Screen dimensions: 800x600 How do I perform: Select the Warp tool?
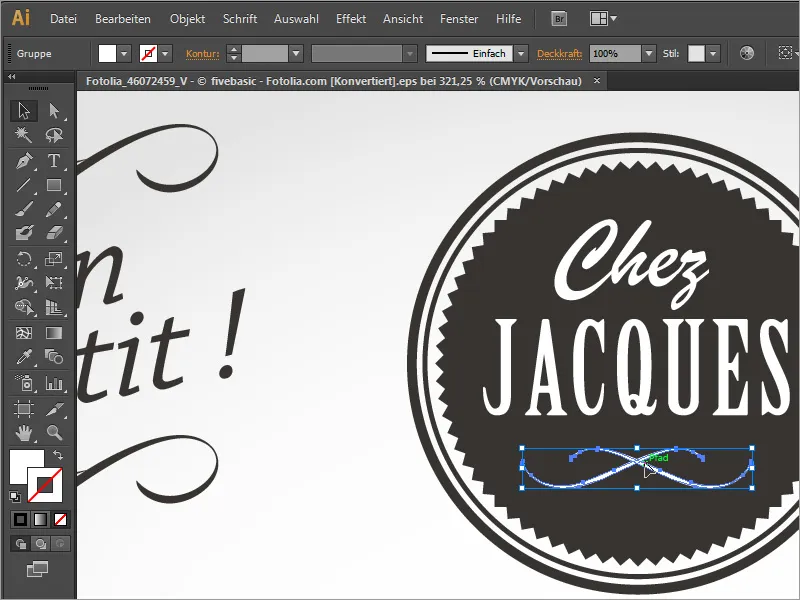[x=24, y=283]
